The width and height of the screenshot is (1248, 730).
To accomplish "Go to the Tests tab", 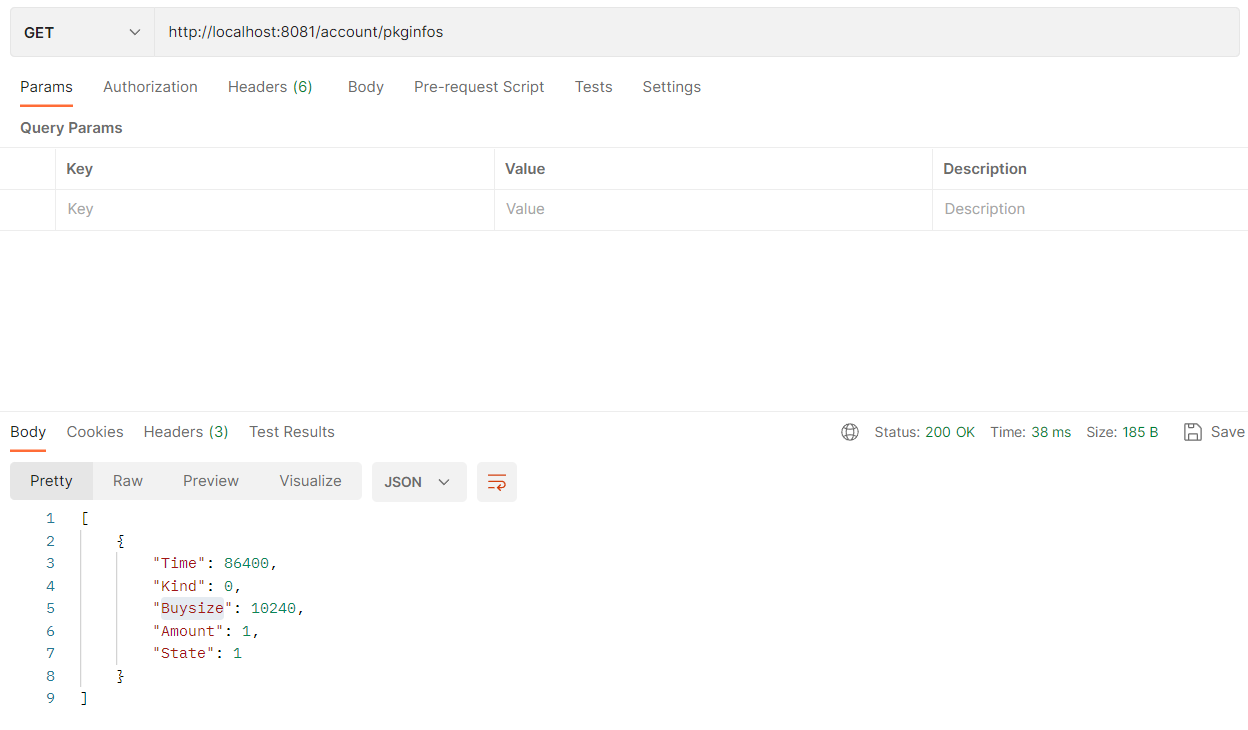I will tap(593, 87).
